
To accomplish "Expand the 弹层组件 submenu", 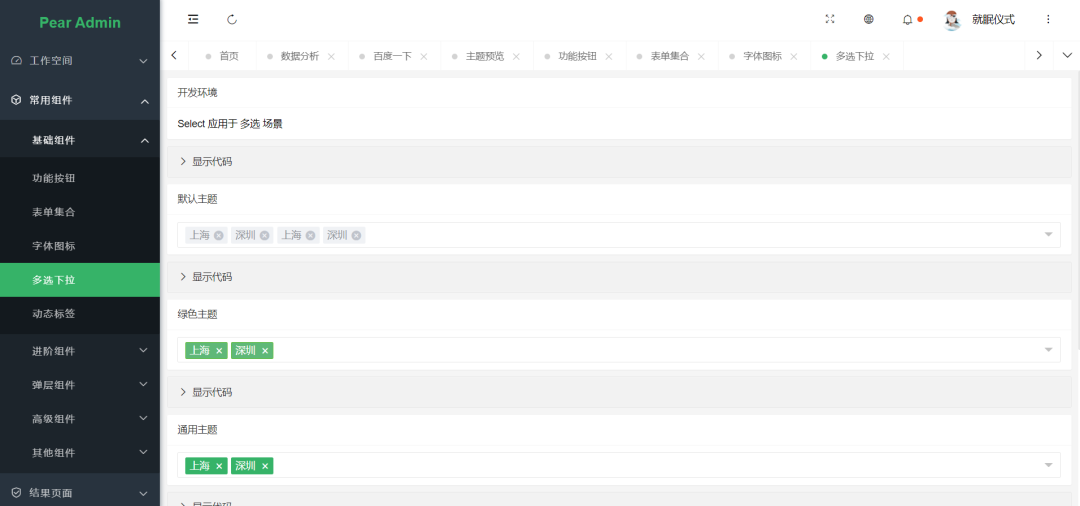I will tap(80, 385).
